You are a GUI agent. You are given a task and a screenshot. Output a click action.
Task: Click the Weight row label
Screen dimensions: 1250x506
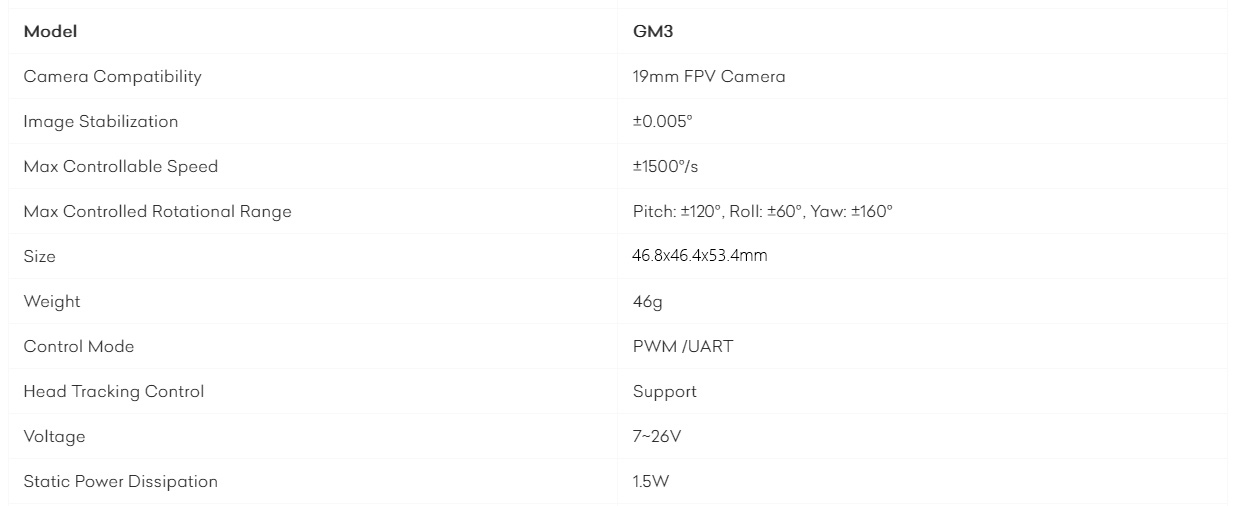(52, 302)
